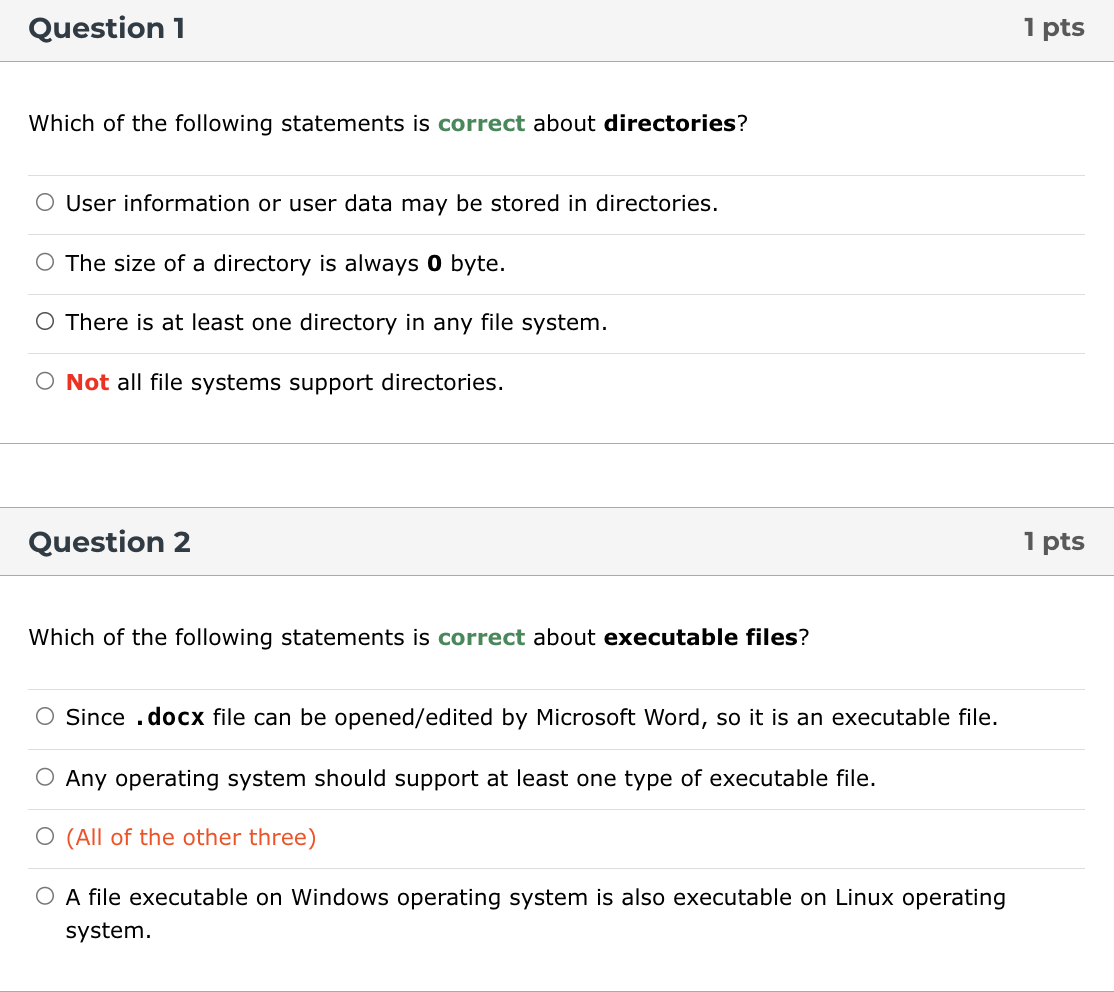Click the '1 pts' label in Question 2 header
Viewport: 1114px width, 992px height.
[1054, 542]
